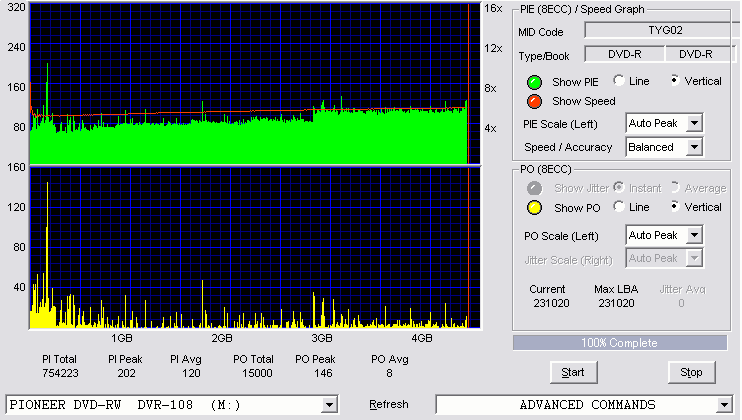Select Vertical mode for PIE graph
This screenshot has width=742, height=420.
675,80
